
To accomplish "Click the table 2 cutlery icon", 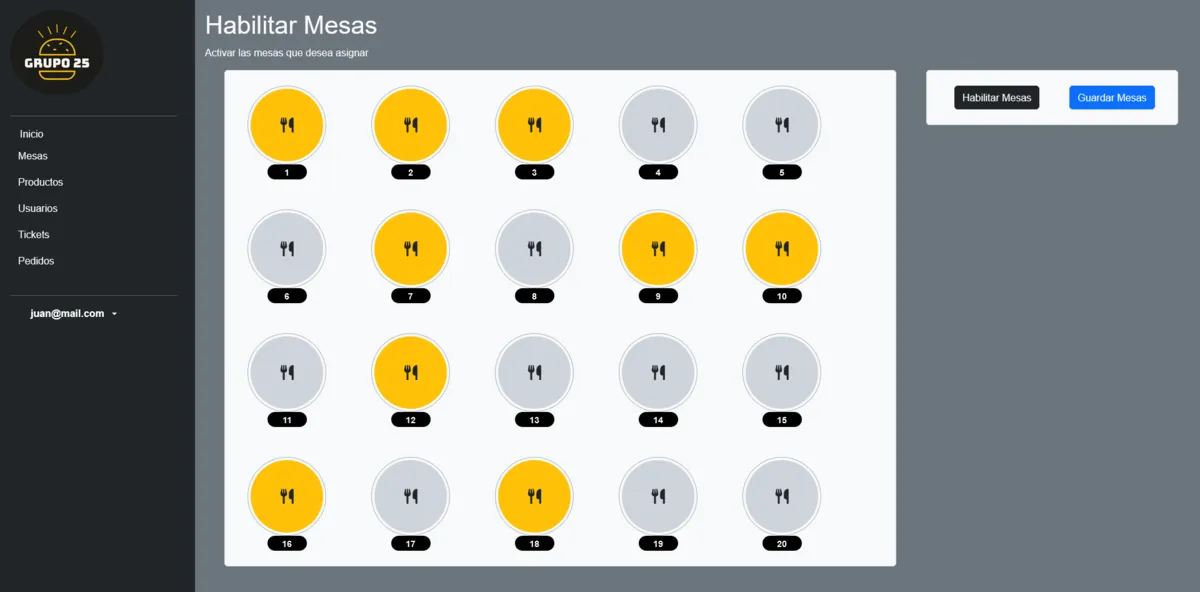I will [x=410, y=125].
